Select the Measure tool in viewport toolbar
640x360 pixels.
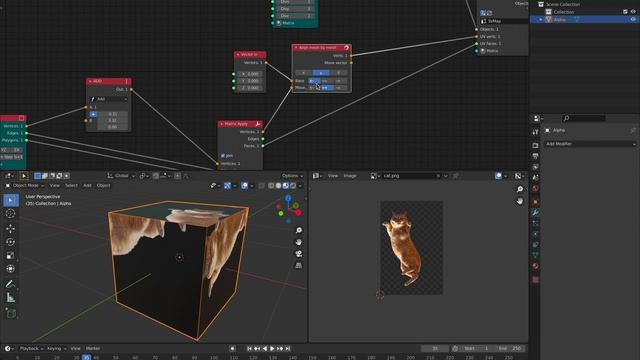(11, 298)
